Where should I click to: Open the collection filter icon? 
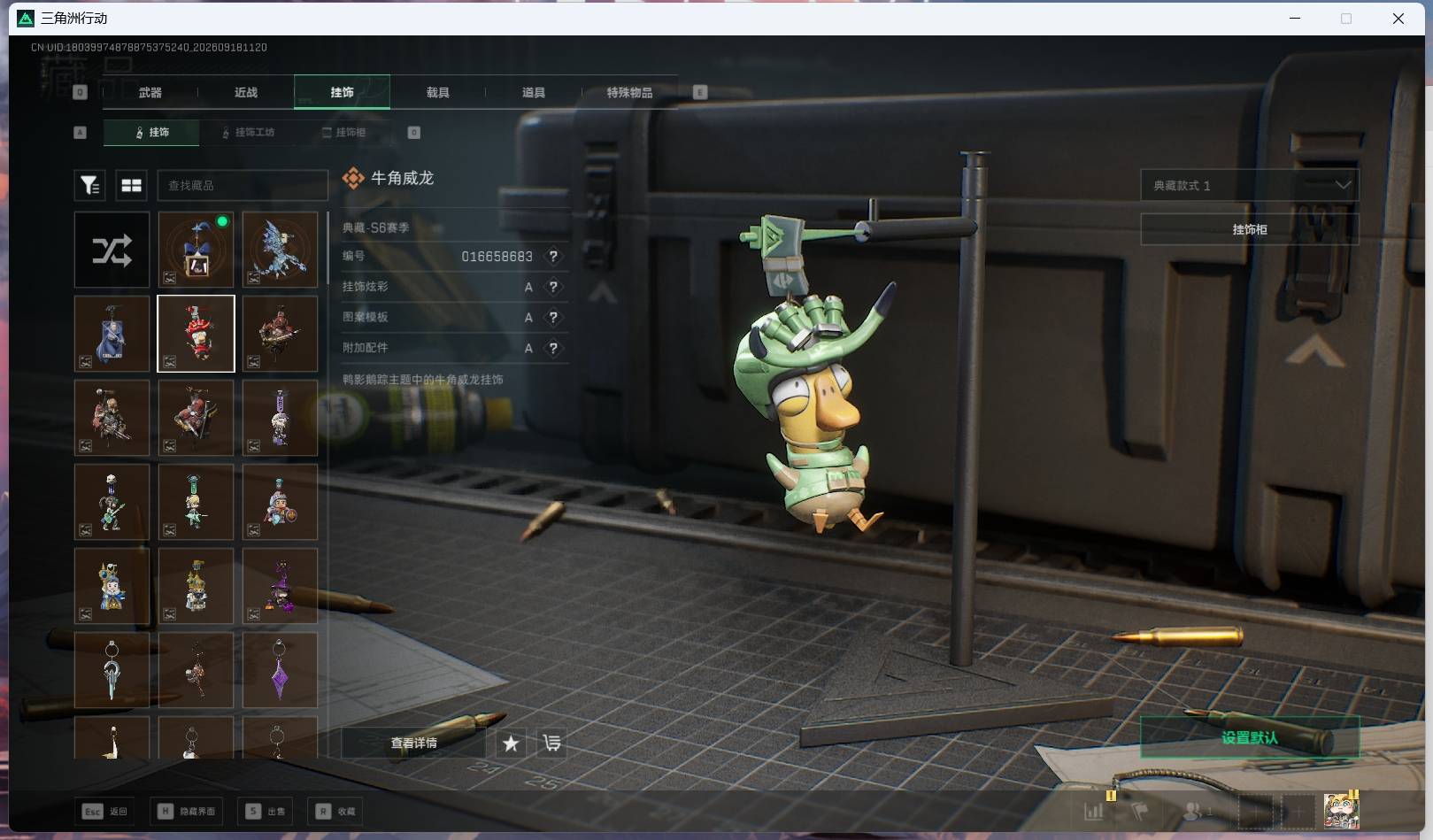click(x=89, y=185)
